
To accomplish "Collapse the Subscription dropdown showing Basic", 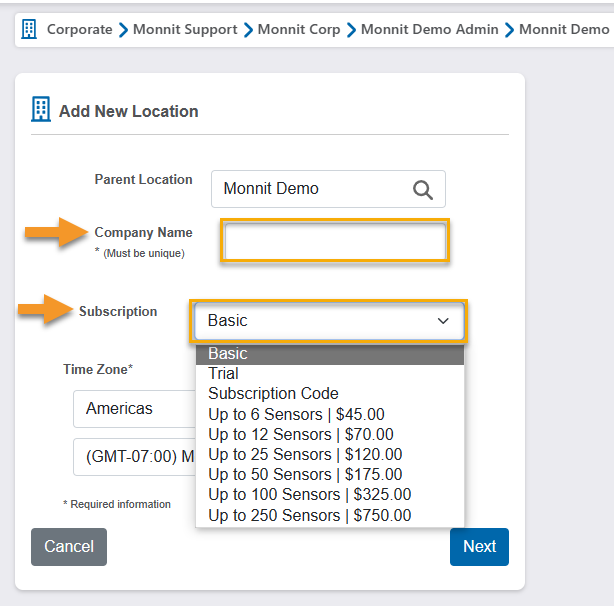I will 329,321.
